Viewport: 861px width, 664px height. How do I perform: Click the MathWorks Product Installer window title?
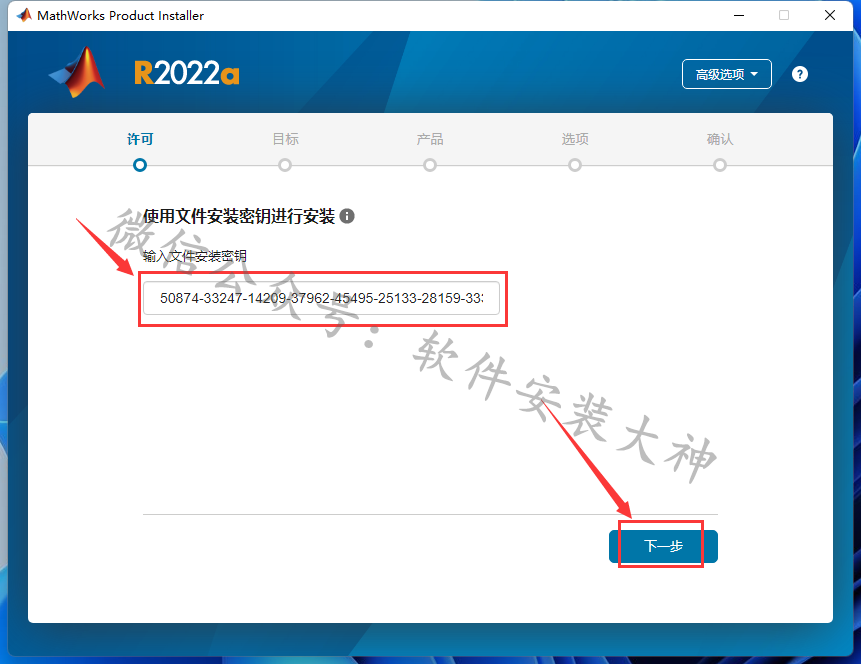pos(120,15)
